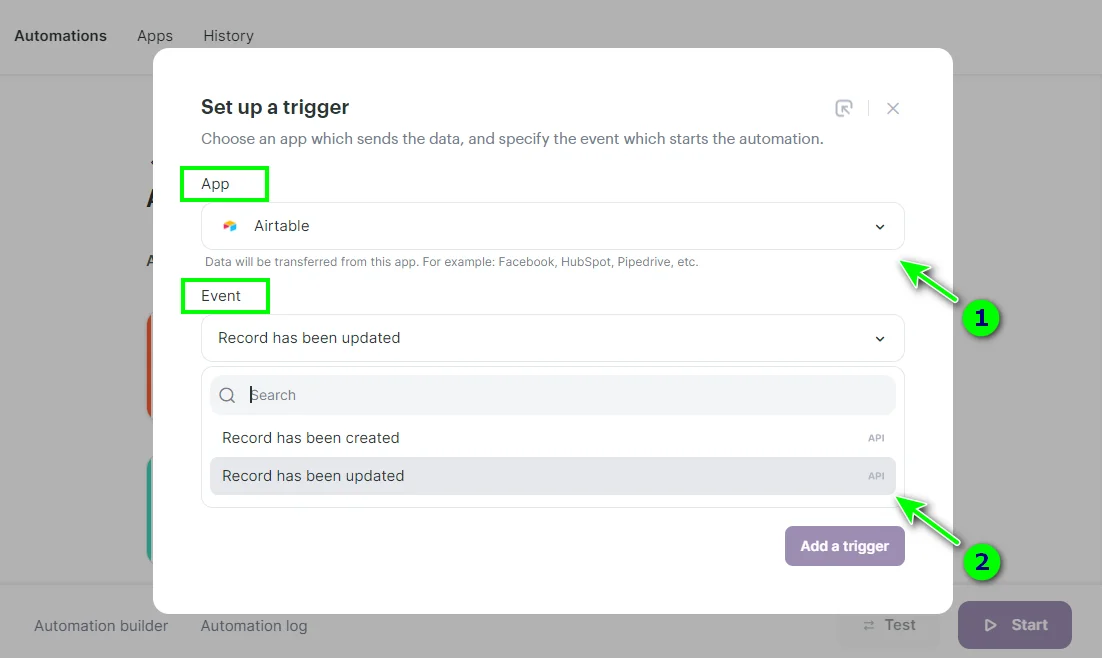Choose "Record has been updated" in list
Screen dimensions: 1102x658
pyautogui.click(x=313, y=476)
